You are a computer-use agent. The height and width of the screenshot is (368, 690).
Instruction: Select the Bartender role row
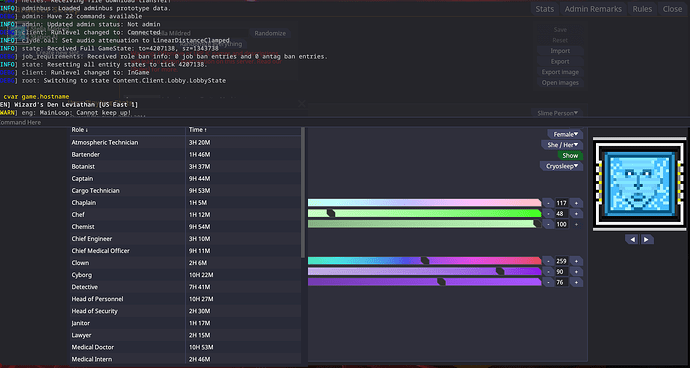pos(185,155)
